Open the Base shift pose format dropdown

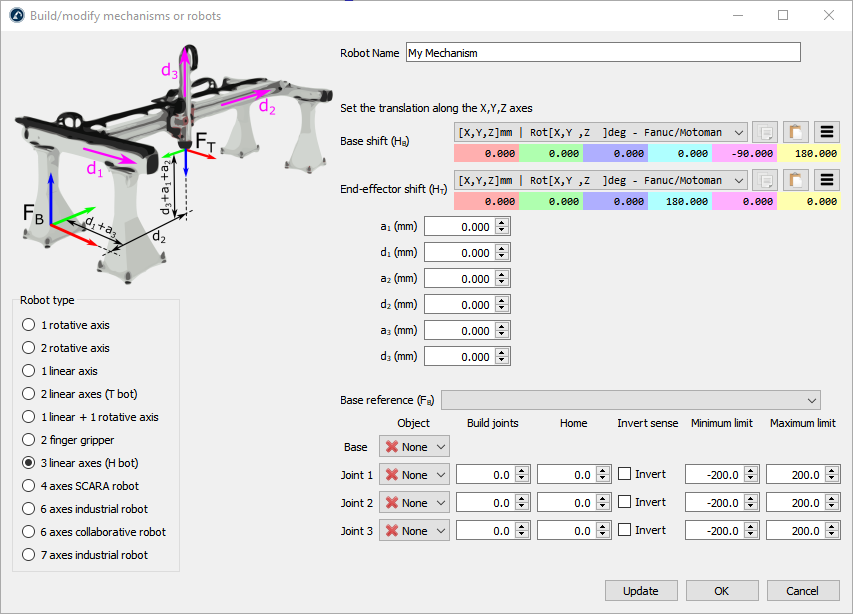[600, 132]
